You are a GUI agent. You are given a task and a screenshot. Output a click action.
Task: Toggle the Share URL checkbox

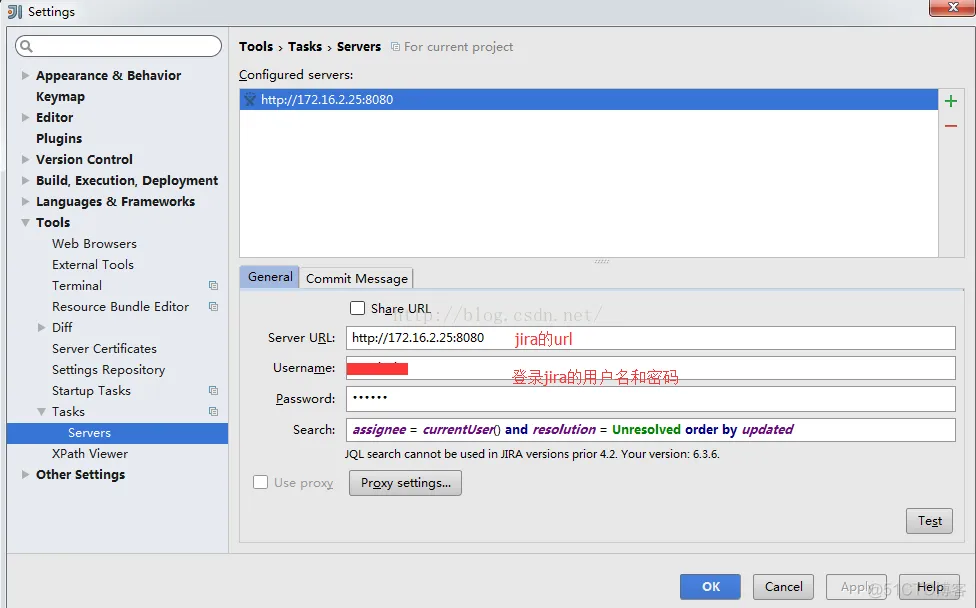(357, 308)
